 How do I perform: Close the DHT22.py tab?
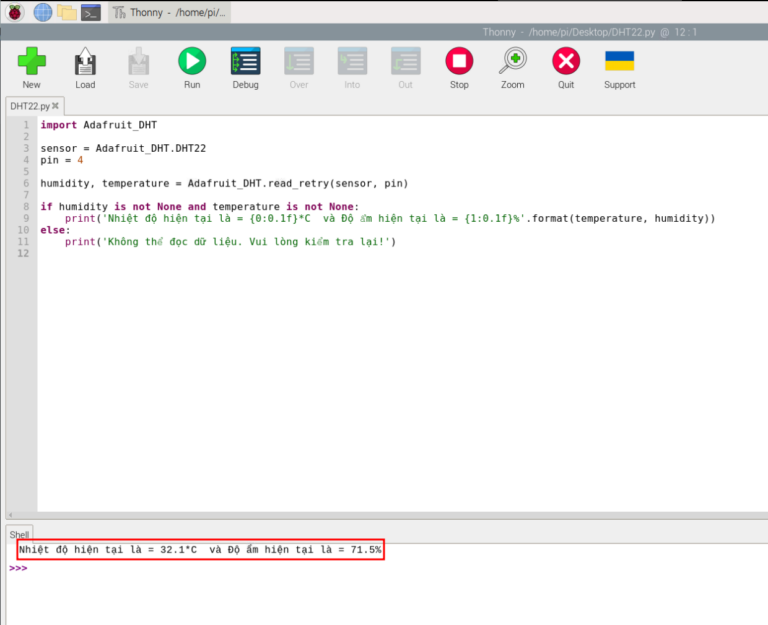click(x=56, y=106)
